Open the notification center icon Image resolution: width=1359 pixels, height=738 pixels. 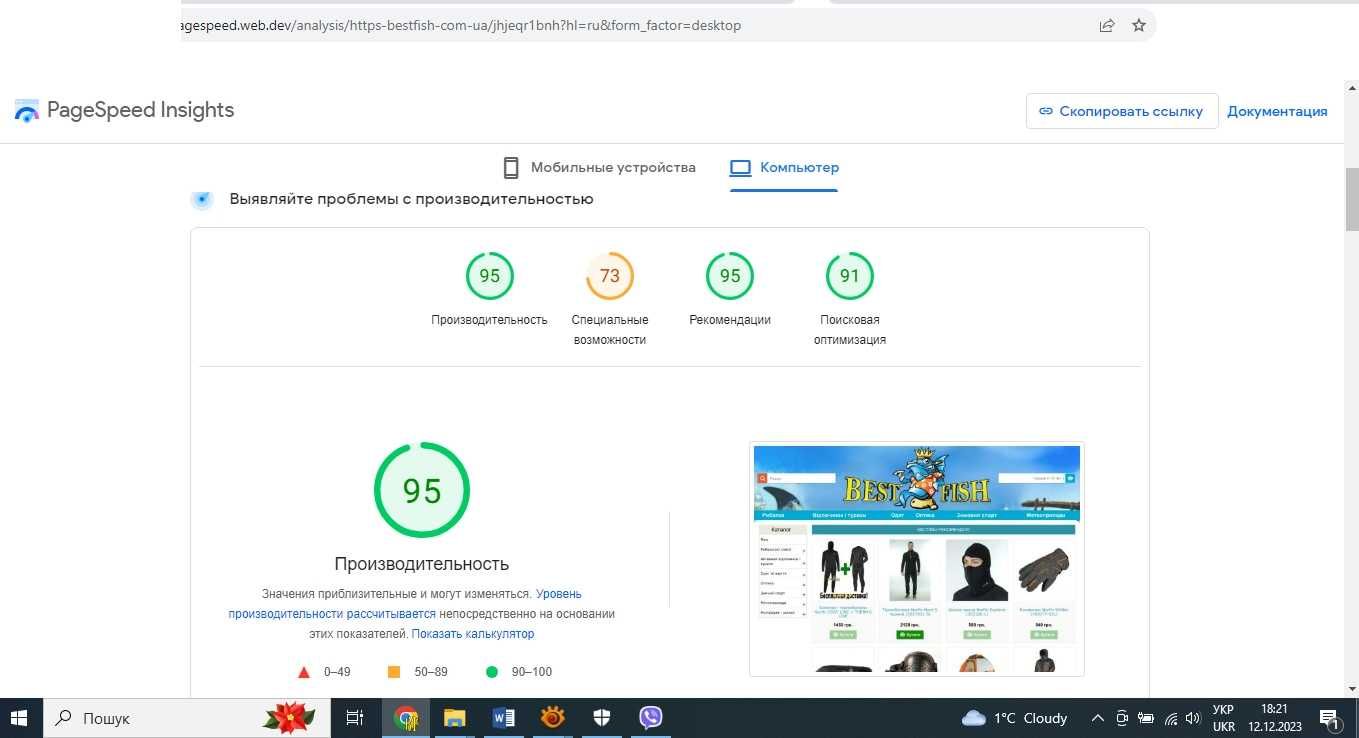[x=1330, y=718]
